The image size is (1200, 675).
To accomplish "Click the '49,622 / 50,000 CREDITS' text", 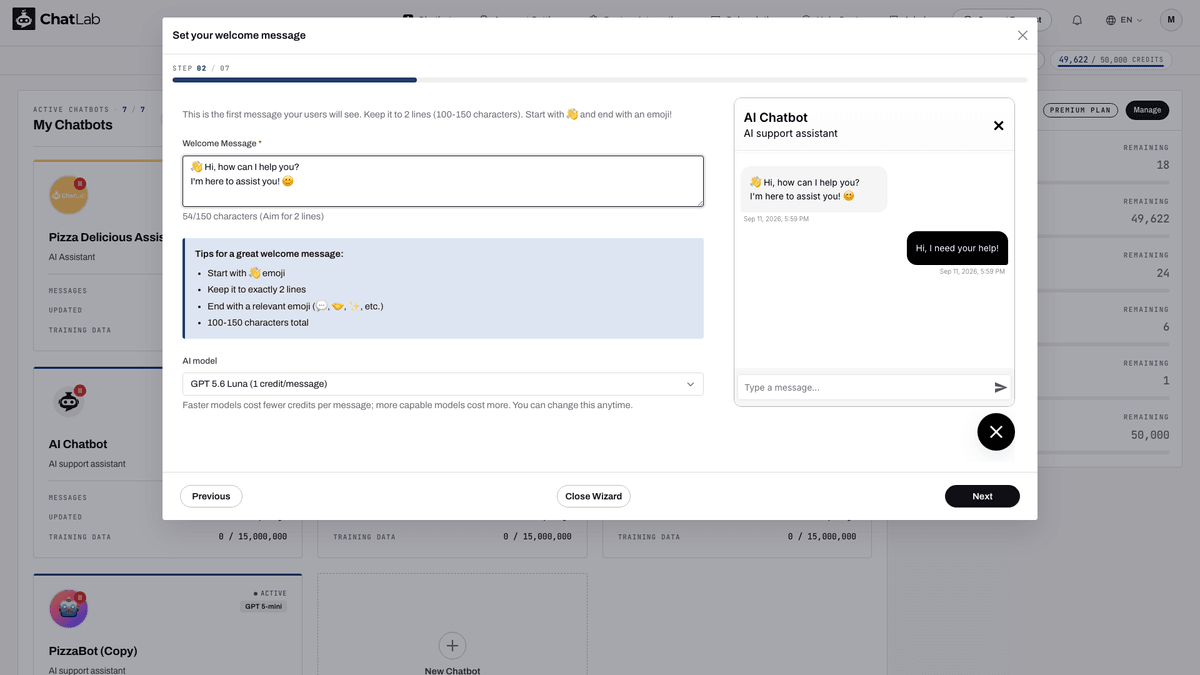I will click(x=1110, y=59).
